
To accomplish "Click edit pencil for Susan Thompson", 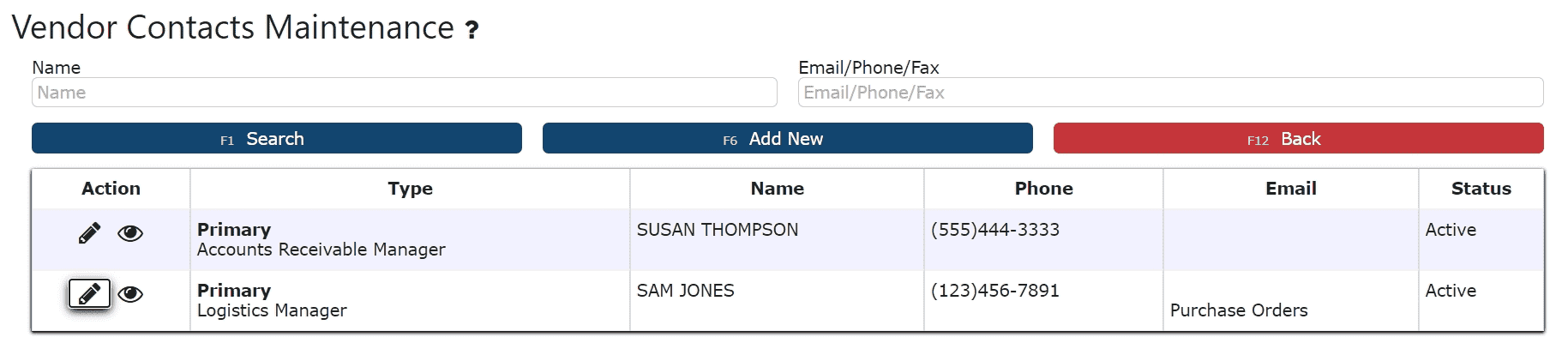I will (x=89, y=233).
